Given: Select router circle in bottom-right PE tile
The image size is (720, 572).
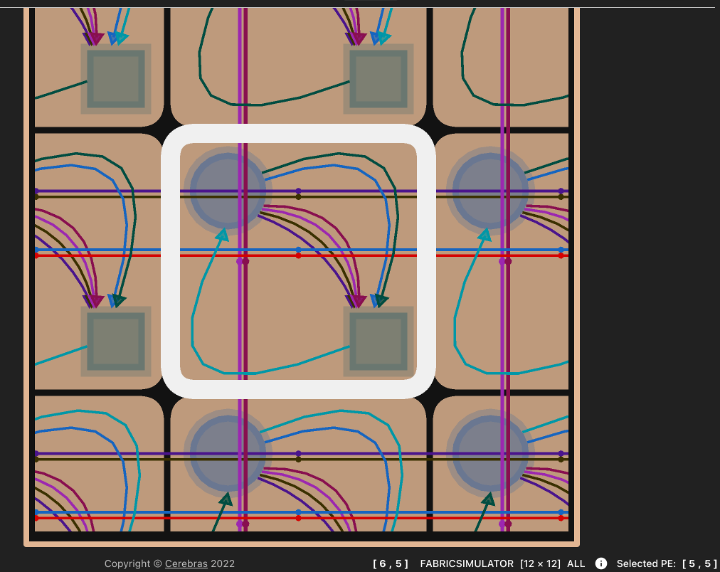Looking at the screenshot, I should (489, 453).
